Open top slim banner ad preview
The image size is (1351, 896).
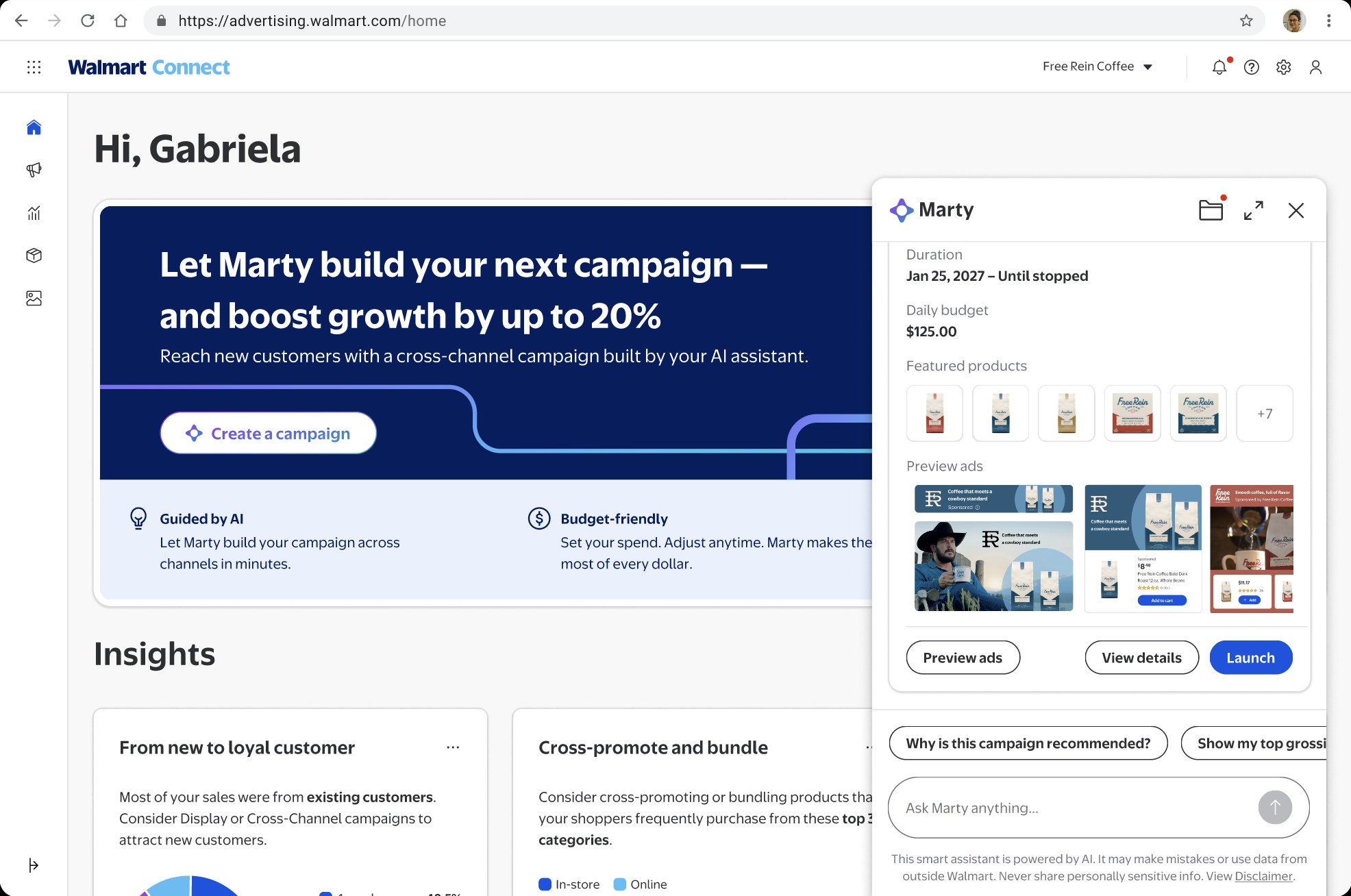coord(993,499)
